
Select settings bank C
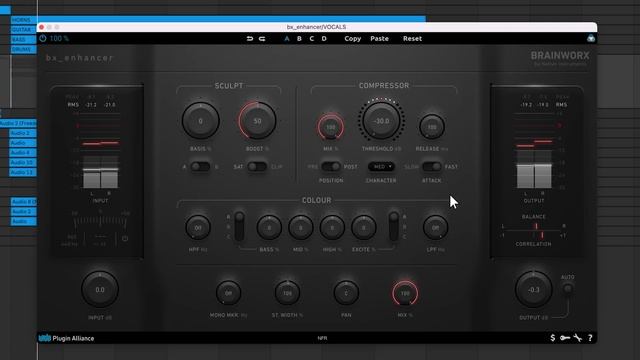[x=311, y=38]
